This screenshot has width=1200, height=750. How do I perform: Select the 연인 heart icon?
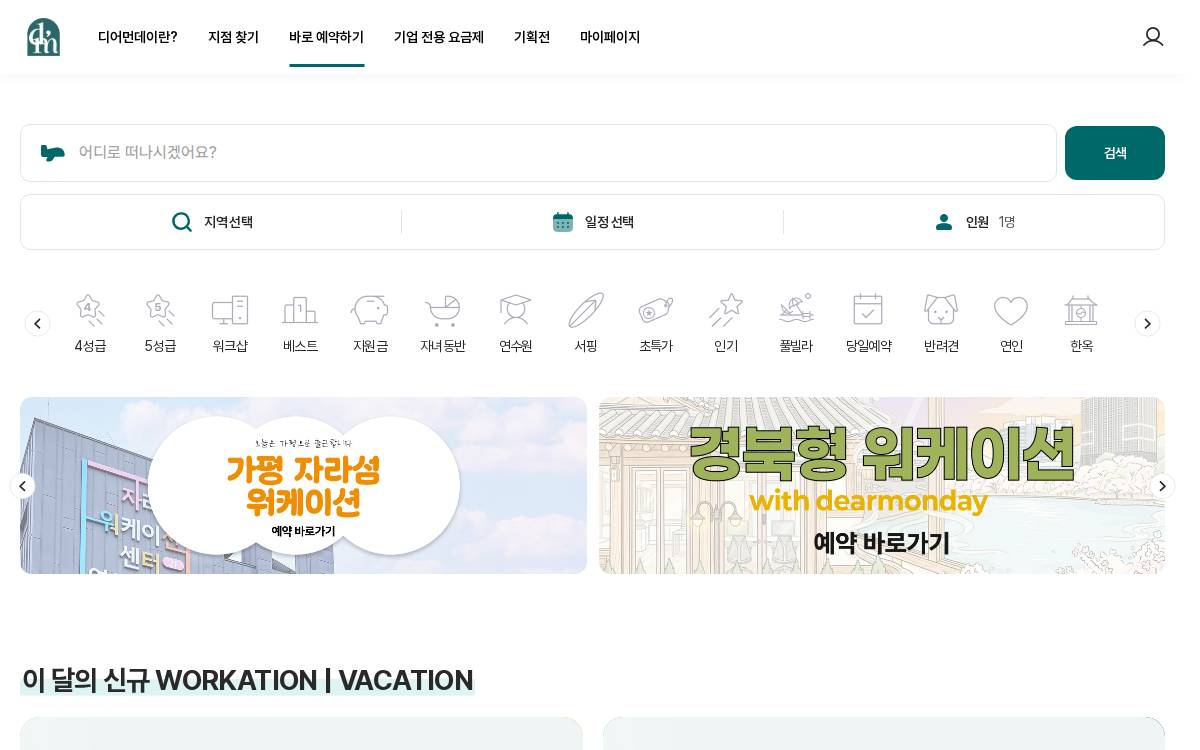click(x=1011, y=311)
